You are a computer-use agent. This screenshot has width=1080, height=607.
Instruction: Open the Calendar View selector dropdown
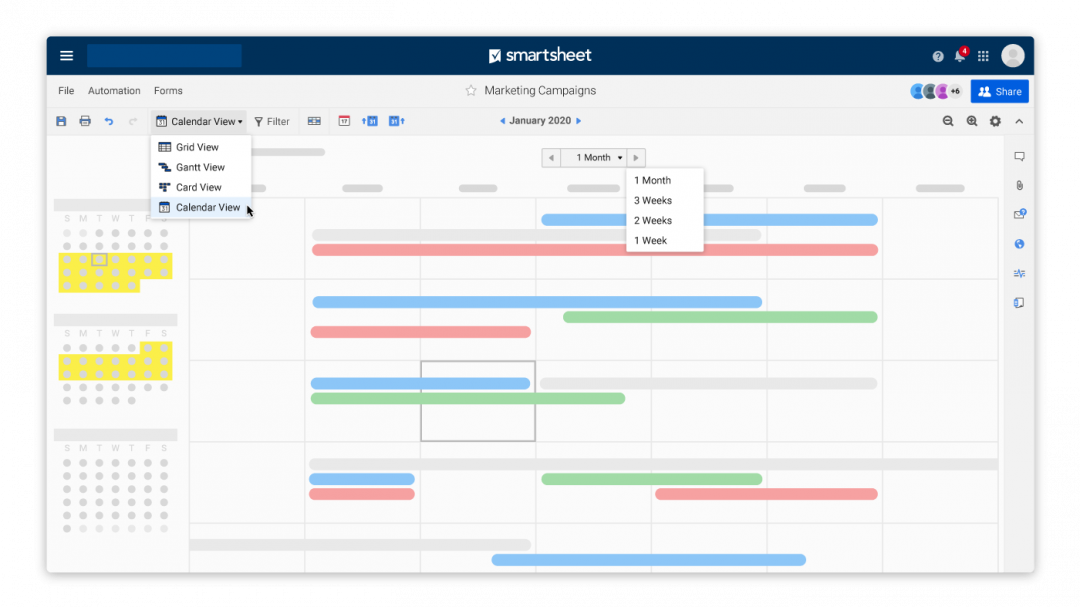[199, 120]
